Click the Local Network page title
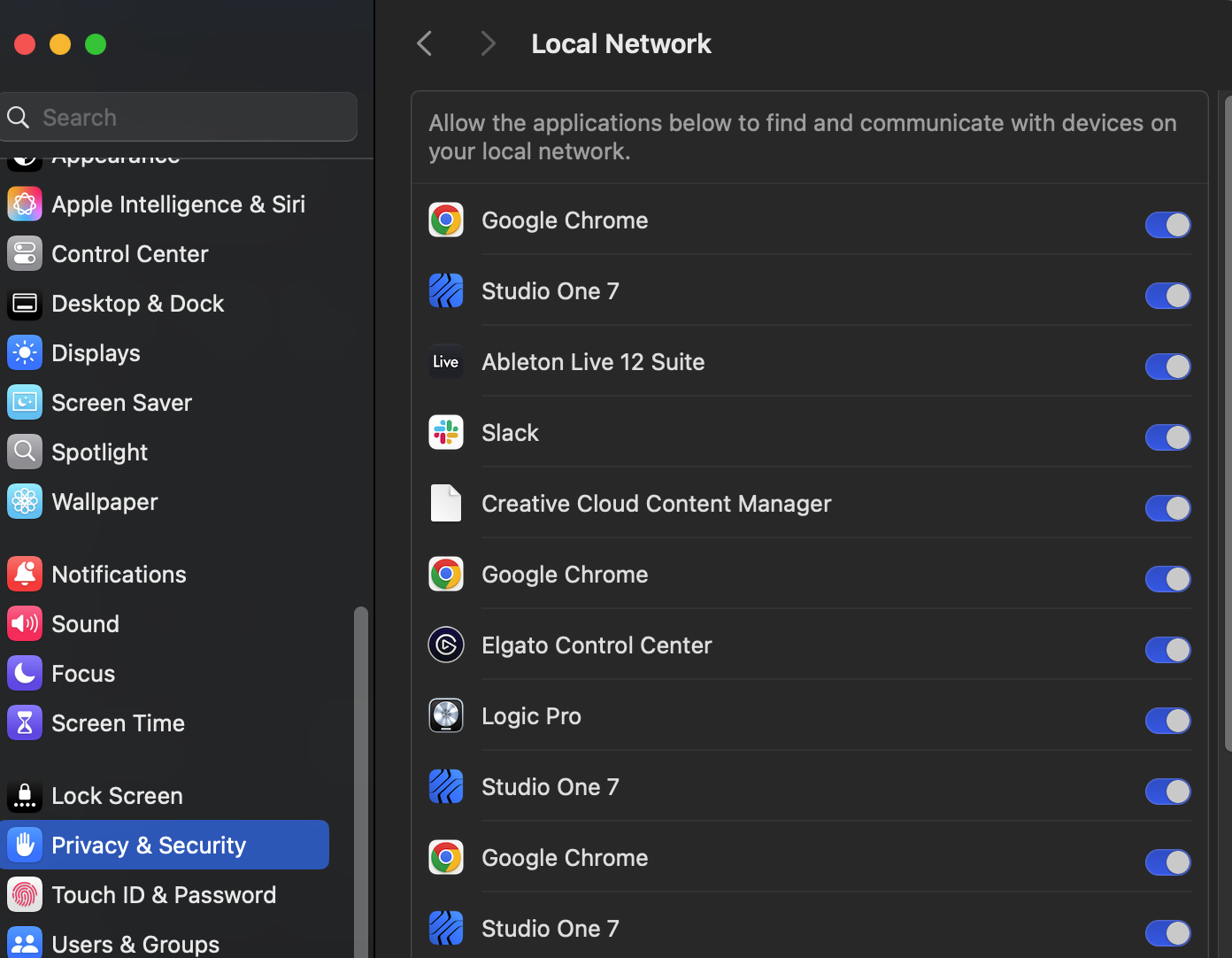The image size is (1232, 958). 621,43
